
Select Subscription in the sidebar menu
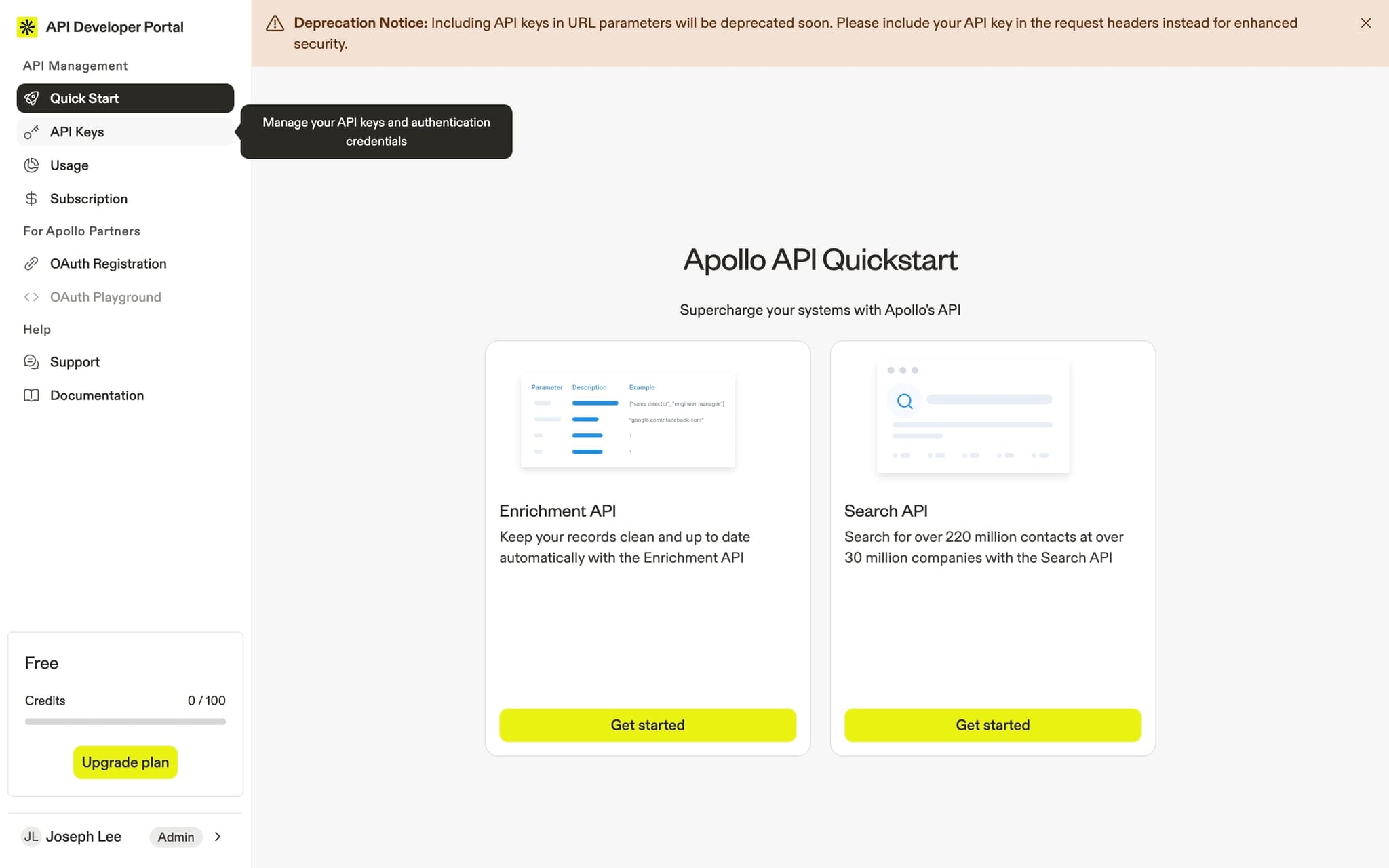[x=88, y=198]
